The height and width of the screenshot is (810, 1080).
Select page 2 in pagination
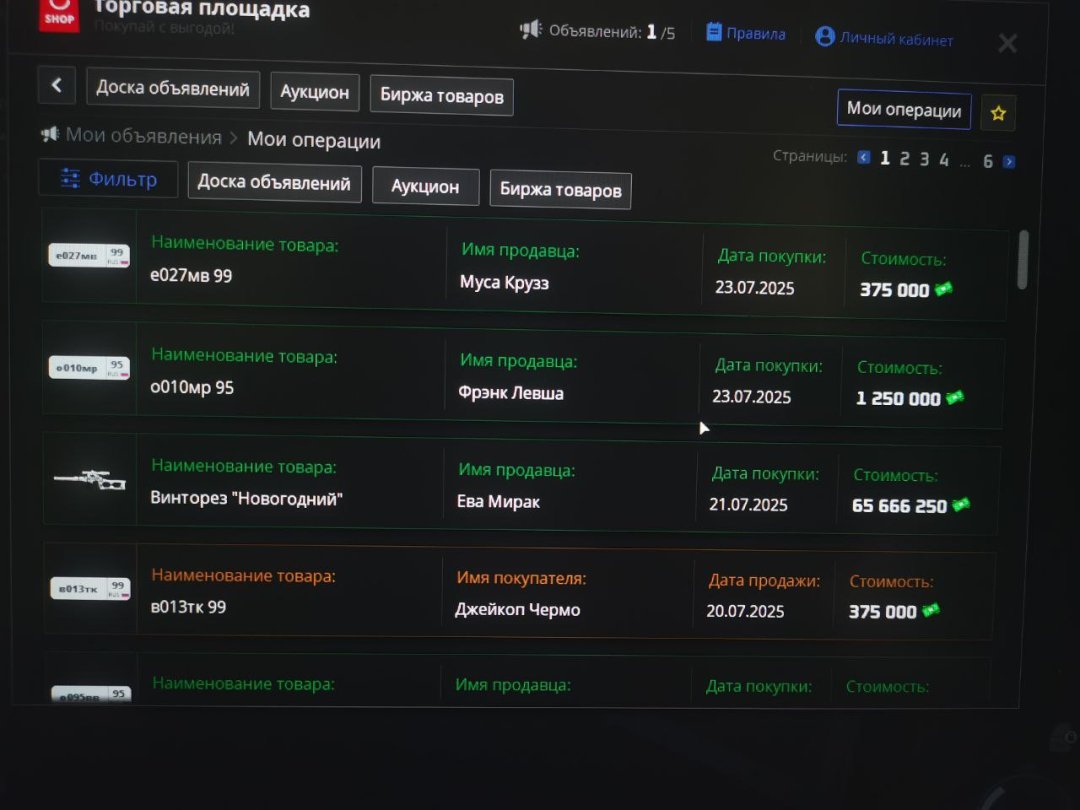tap(904, 159)
